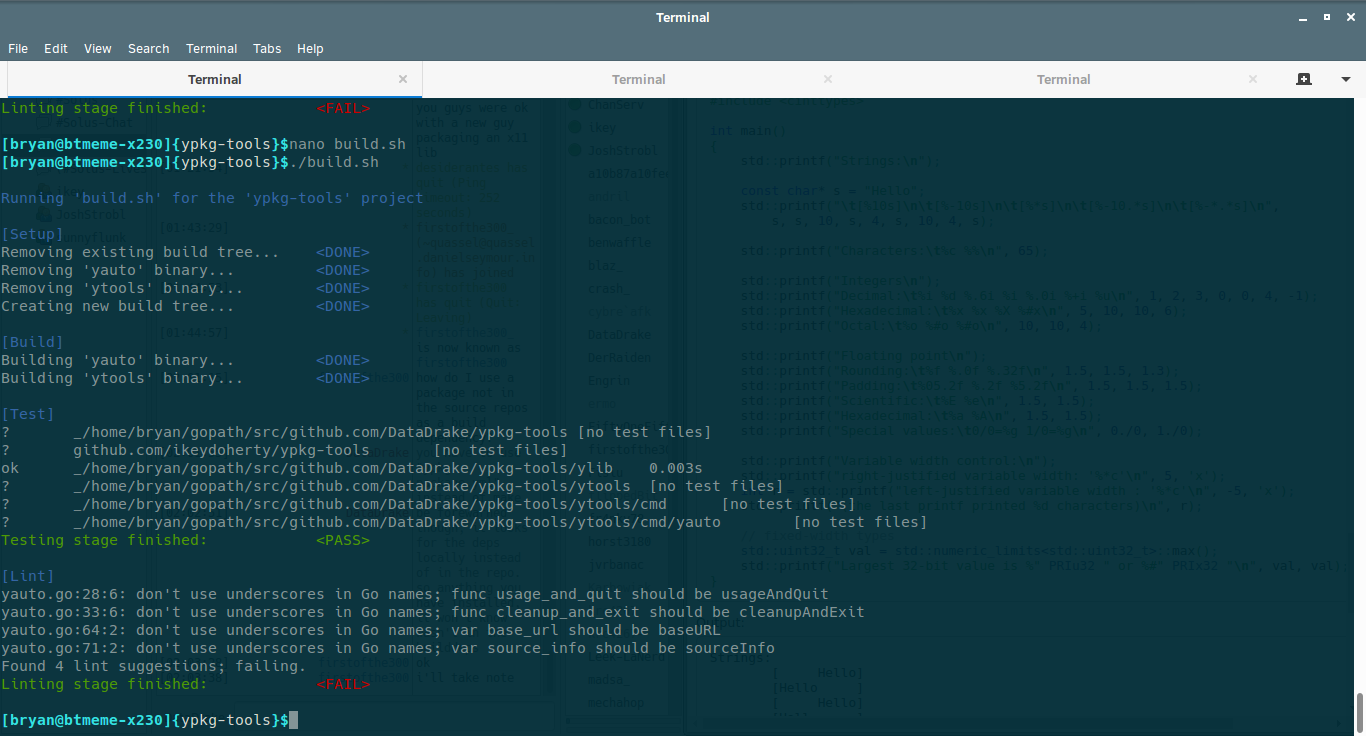Open the Tabs menu

pyautogui.click(x=267, y=48)
